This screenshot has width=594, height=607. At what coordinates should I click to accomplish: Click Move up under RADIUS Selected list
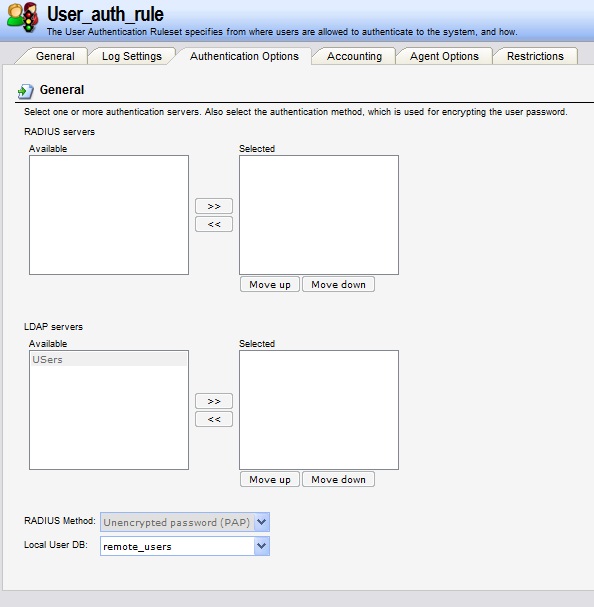(x=270, y=285)
